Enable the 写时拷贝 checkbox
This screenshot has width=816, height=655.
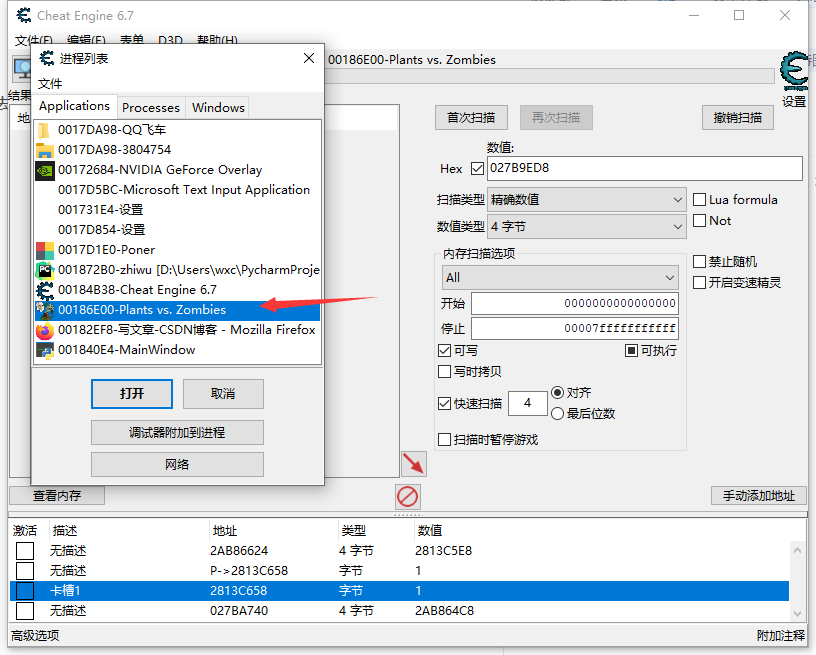(x=444, y=371)
